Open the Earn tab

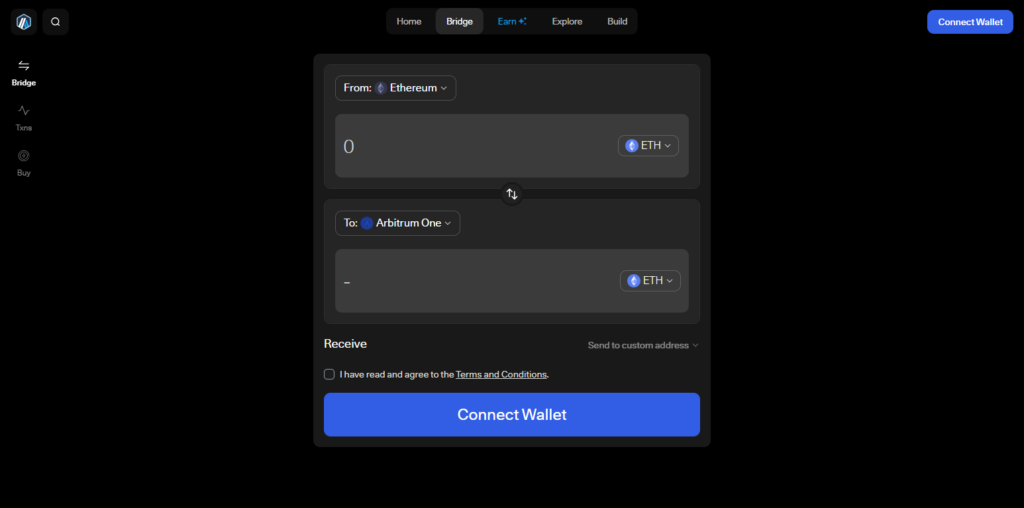(x=512, y=22)
